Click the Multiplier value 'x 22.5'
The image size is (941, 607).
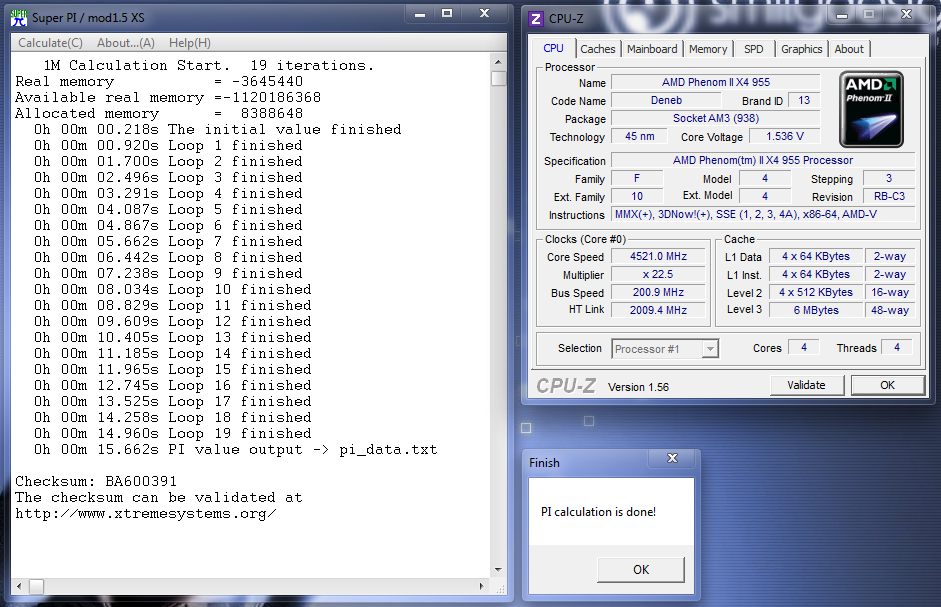(658, 274)
